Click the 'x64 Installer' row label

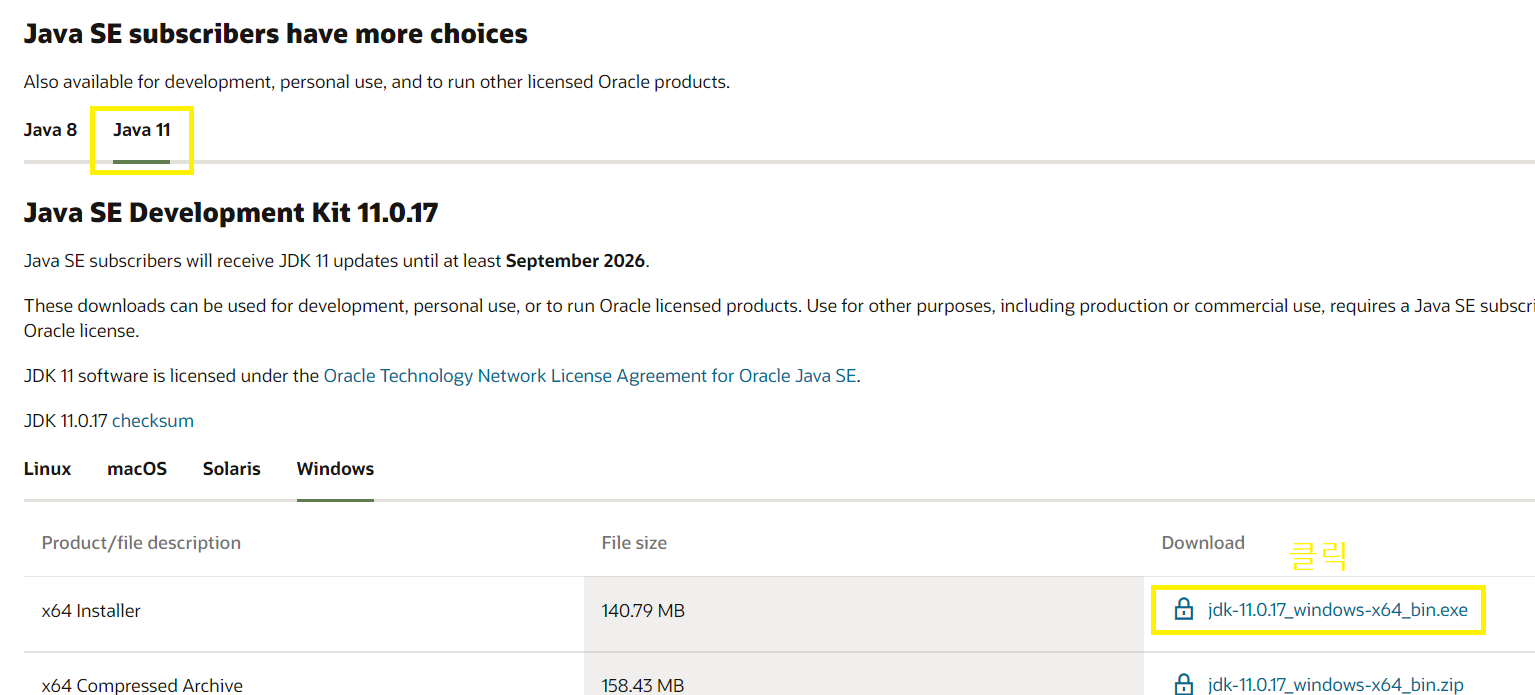[91, 610]
